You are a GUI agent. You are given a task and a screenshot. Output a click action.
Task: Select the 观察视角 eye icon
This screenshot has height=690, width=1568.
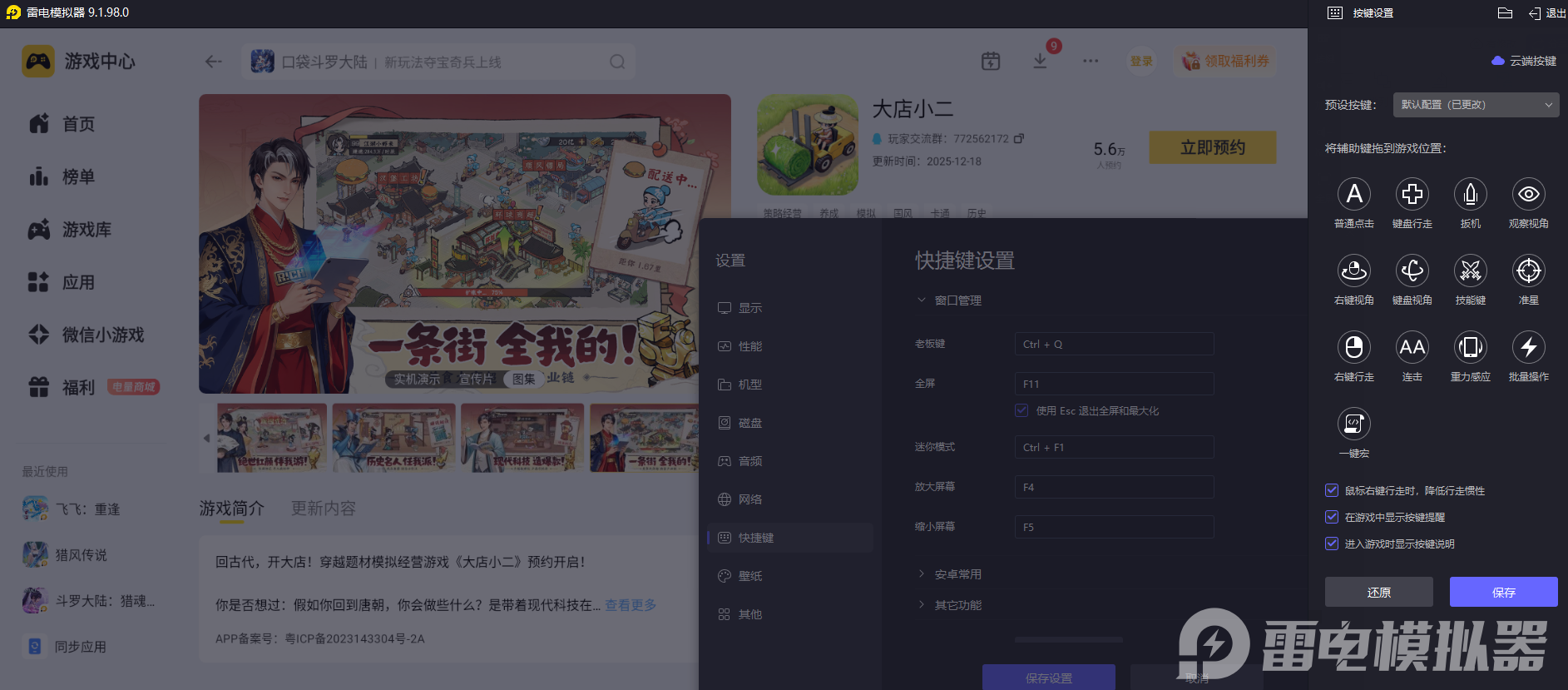(1528, 195)
